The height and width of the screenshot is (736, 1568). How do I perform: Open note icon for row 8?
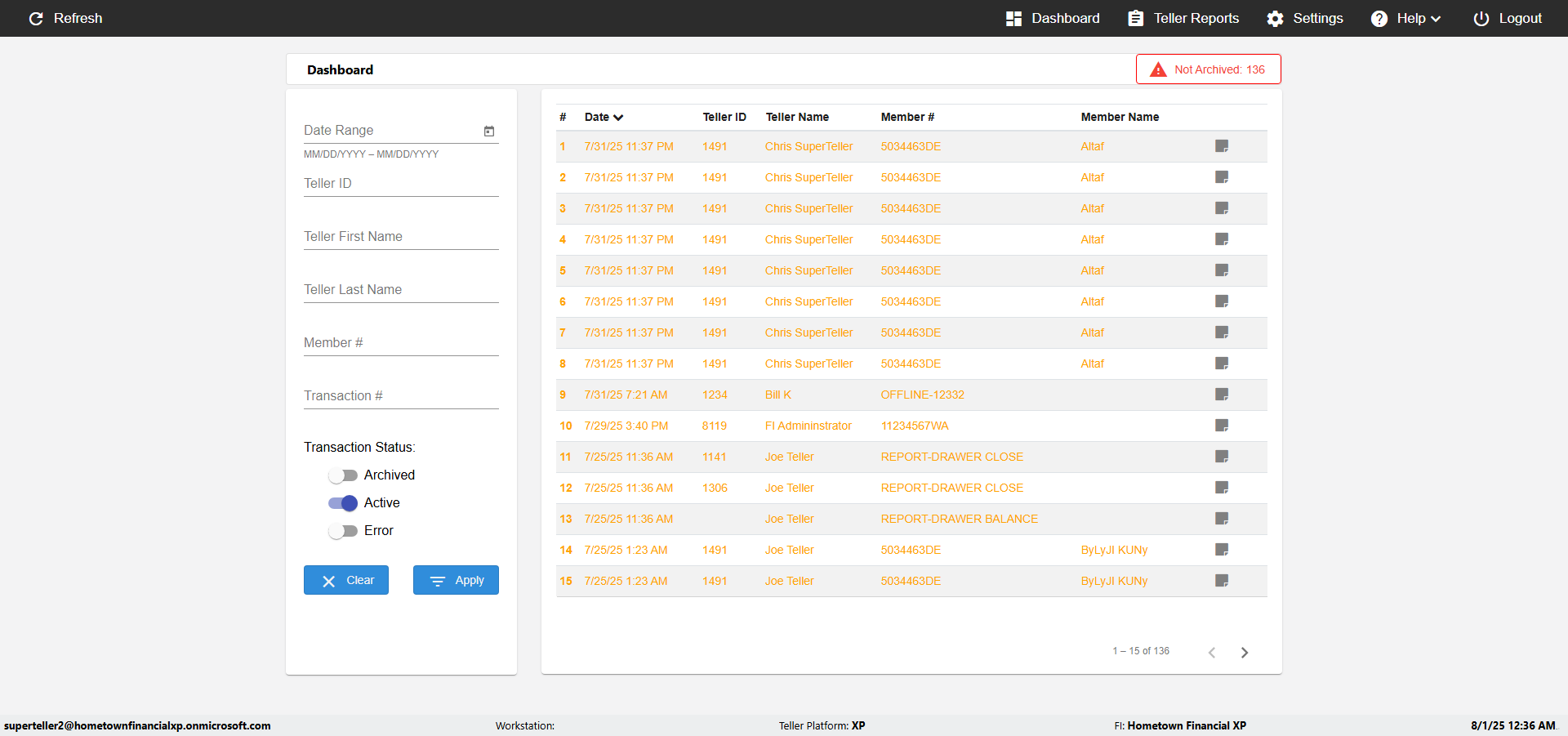click(1222, 364)
